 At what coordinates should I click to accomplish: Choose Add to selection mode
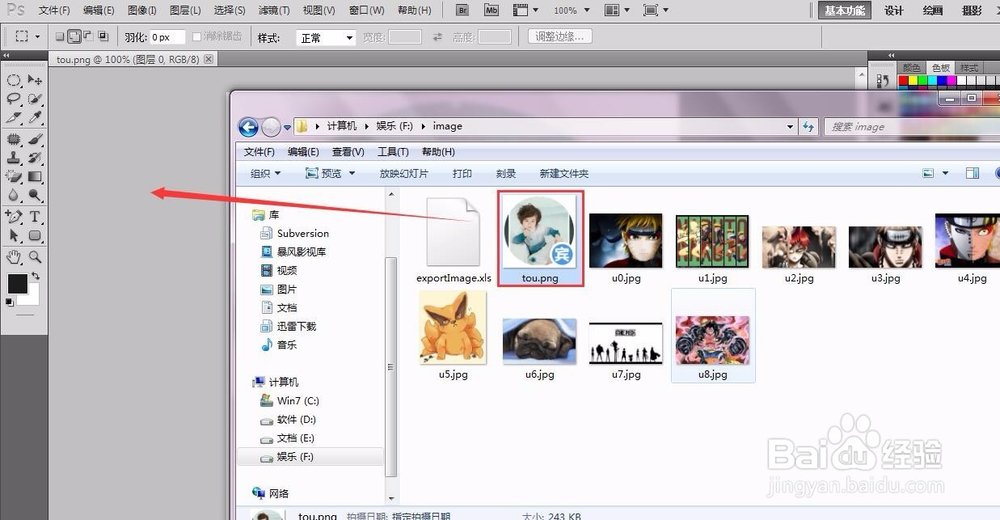tap(75, 36)
